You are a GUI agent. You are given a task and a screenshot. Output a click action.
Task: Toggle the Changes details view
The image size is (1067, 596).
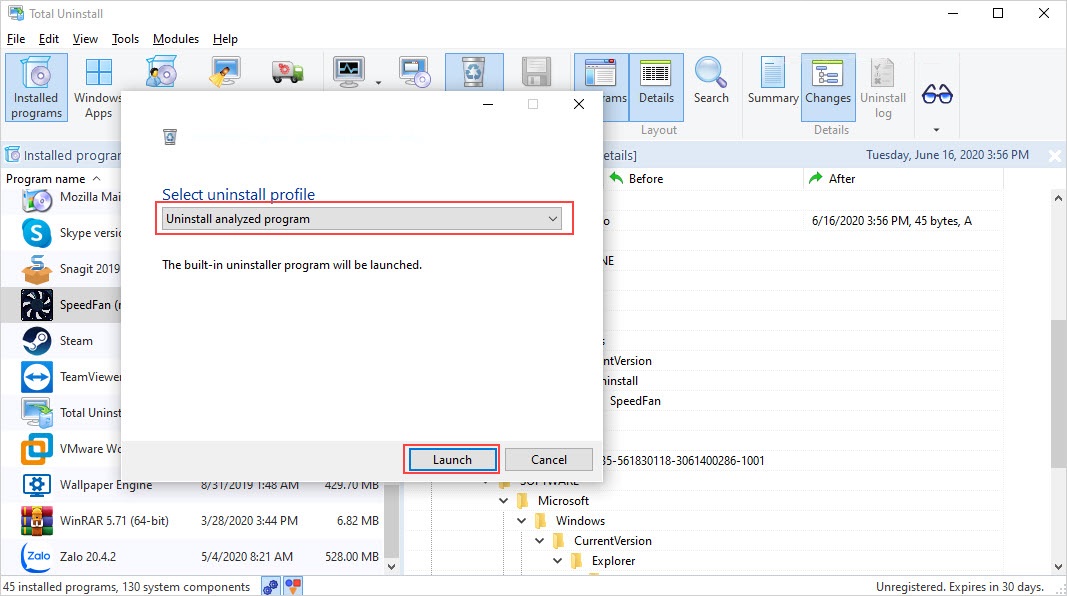pos(828,82)
